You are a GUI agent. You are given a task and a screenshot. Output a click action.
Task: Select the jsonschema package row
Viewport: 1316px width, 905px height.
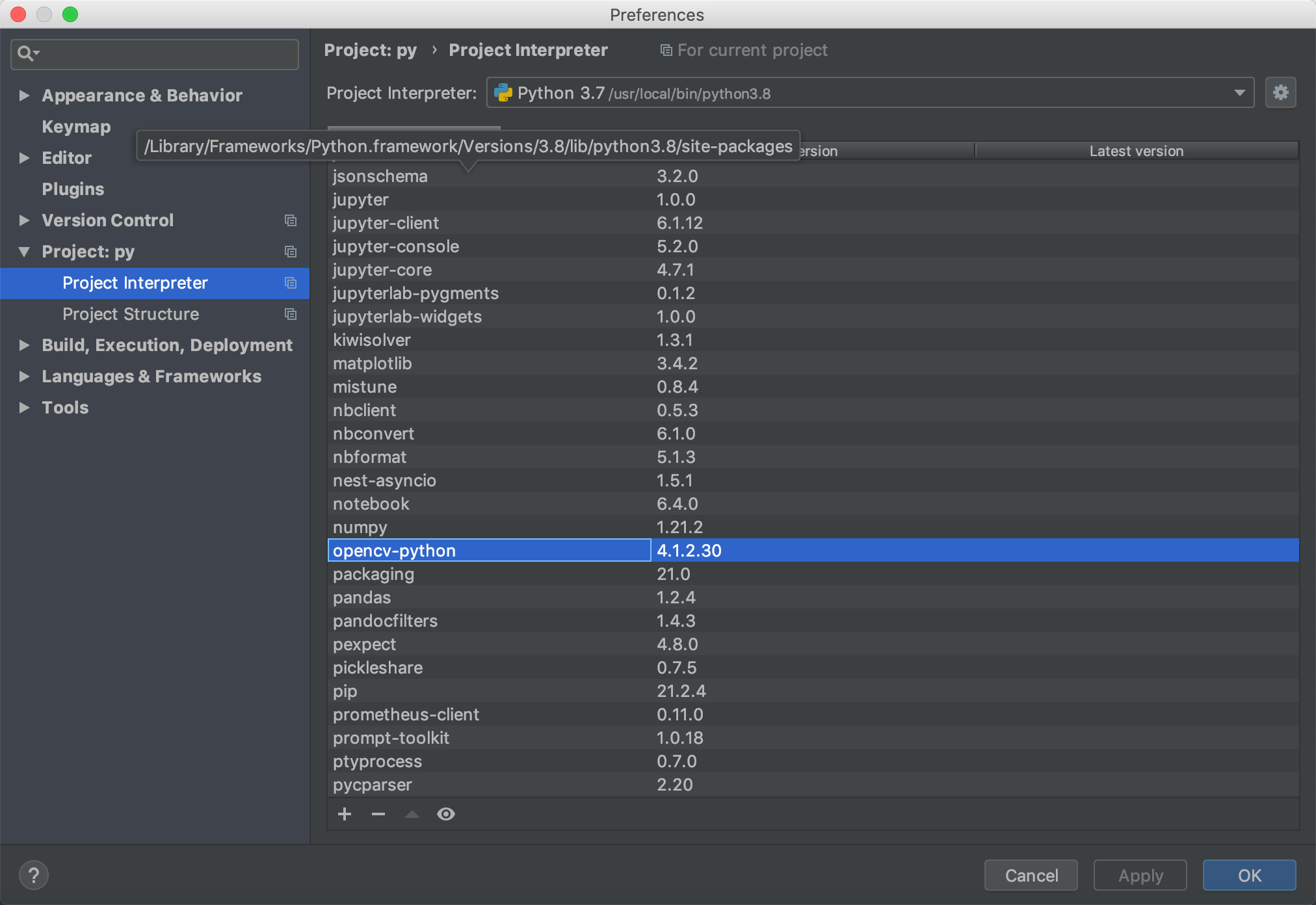pos(813,176)
